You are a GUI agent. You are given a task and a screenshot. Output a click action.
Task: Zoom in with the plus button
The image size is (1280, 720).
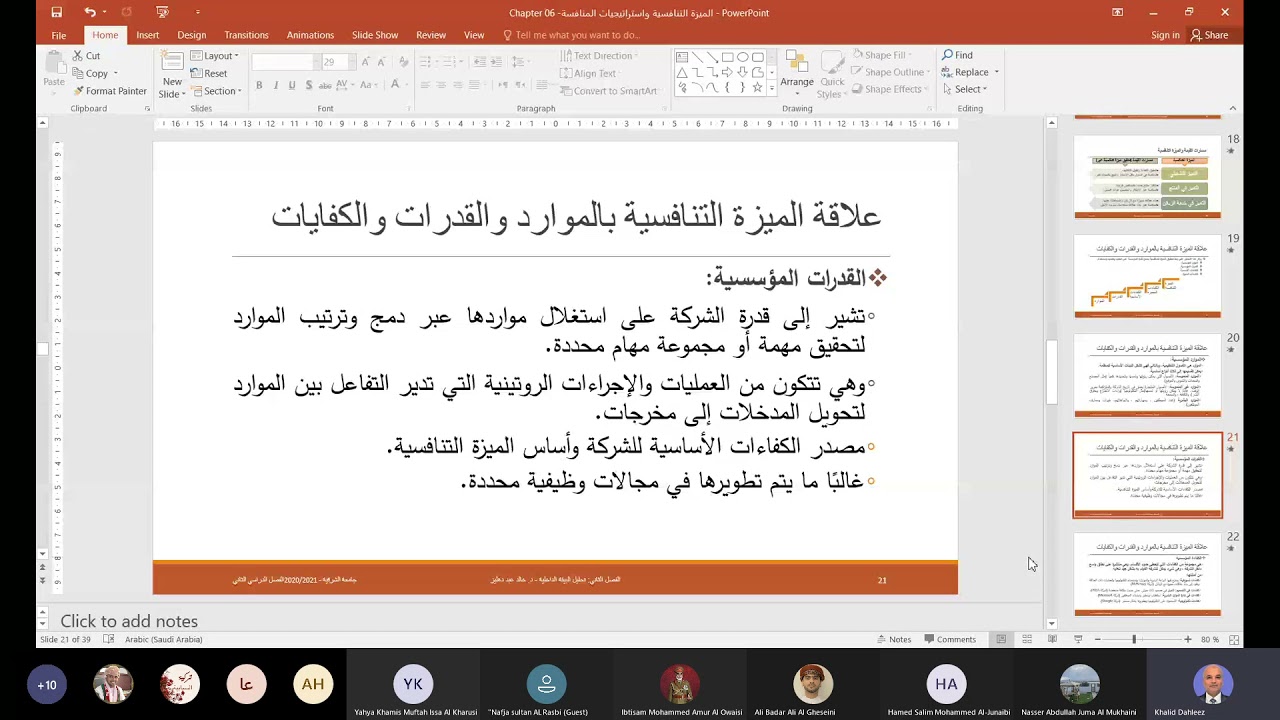pos(1188,639)
